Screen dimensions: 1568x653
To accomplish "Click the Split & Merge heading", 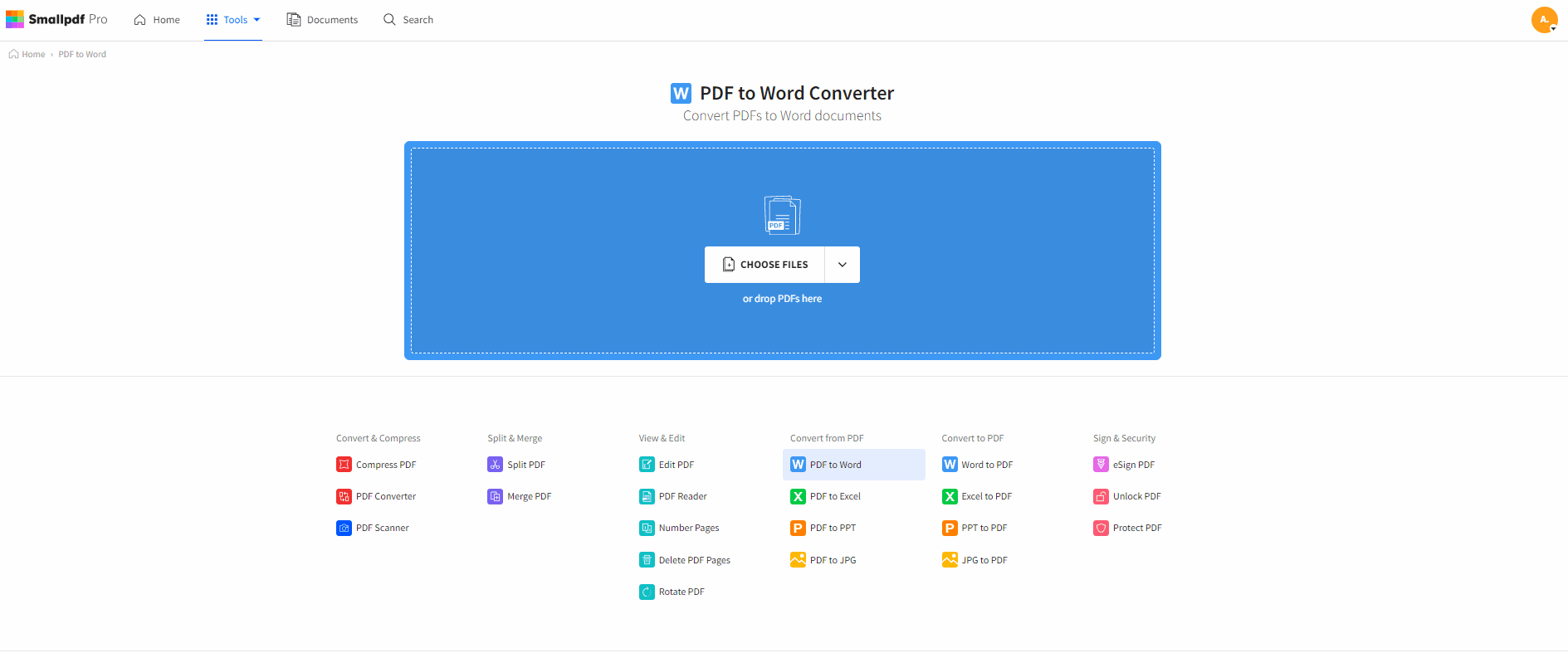I will 515,438.
